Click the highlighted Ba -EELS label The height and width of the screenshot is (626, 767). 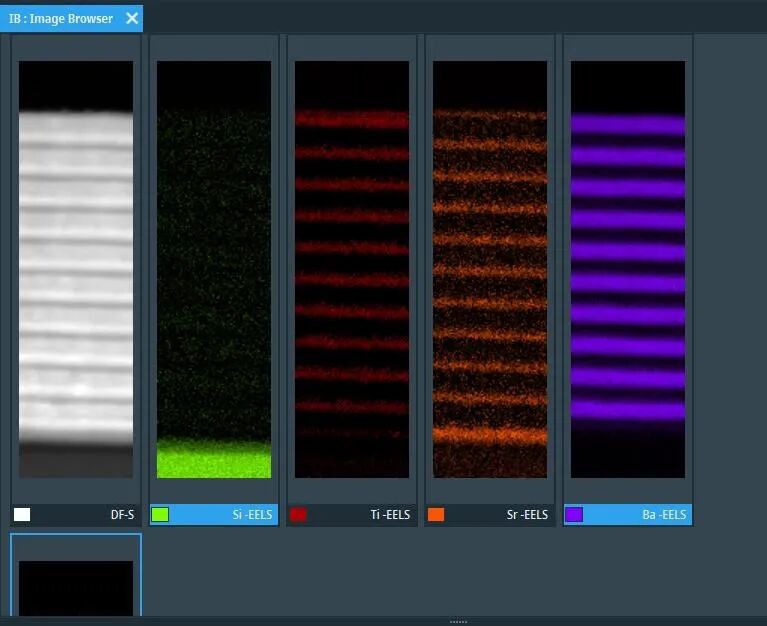(x=664, y=515)
